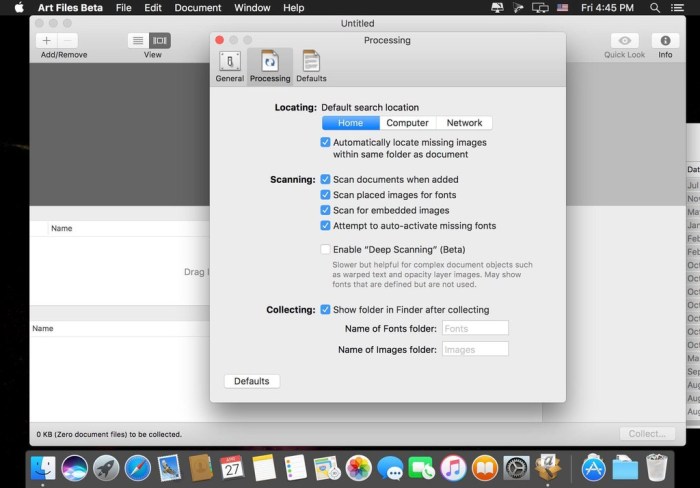Select Computer as default search location

pos(407,123)
